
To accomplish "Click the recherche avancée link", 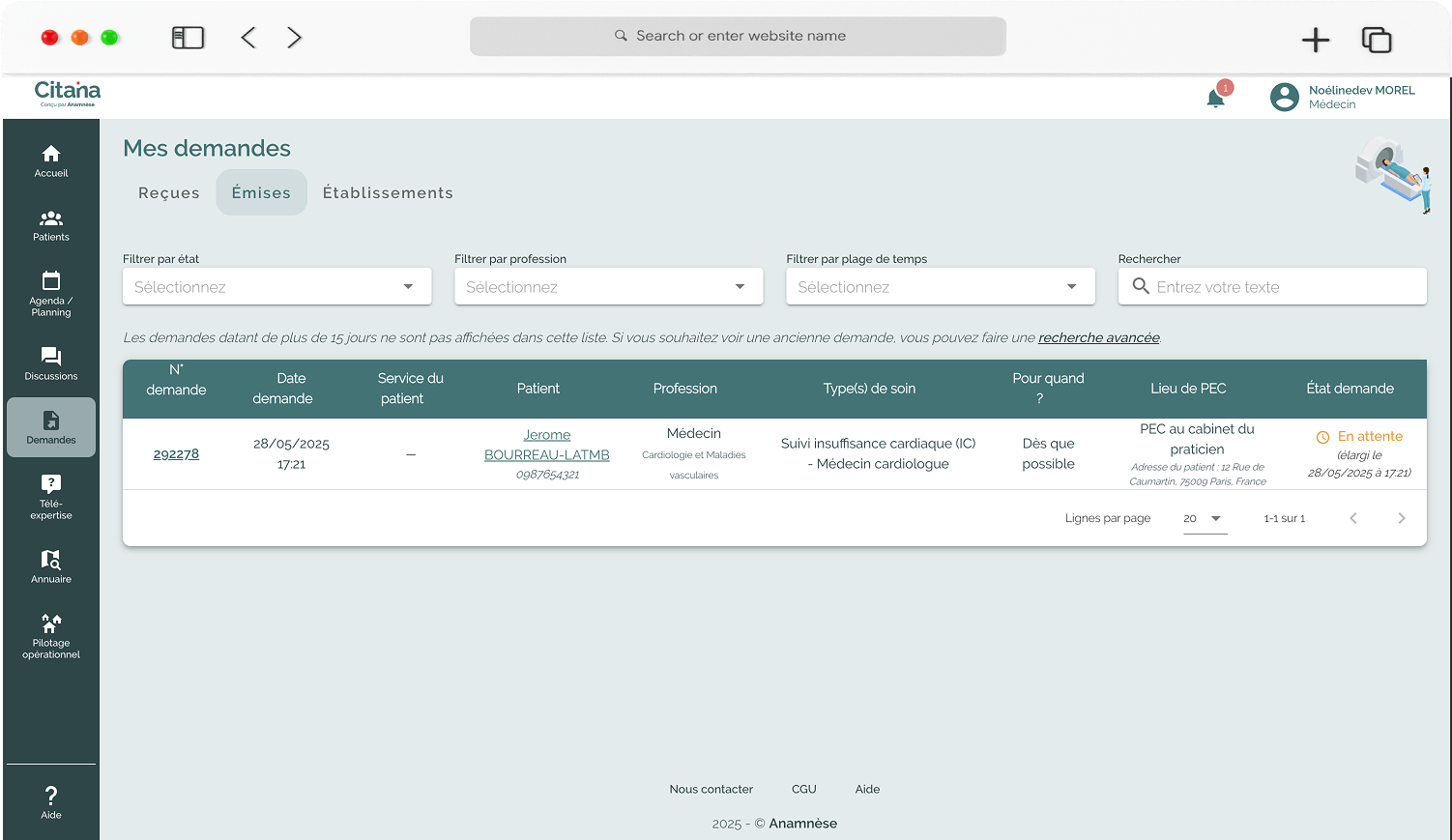I will click(x=1098, y=337).
